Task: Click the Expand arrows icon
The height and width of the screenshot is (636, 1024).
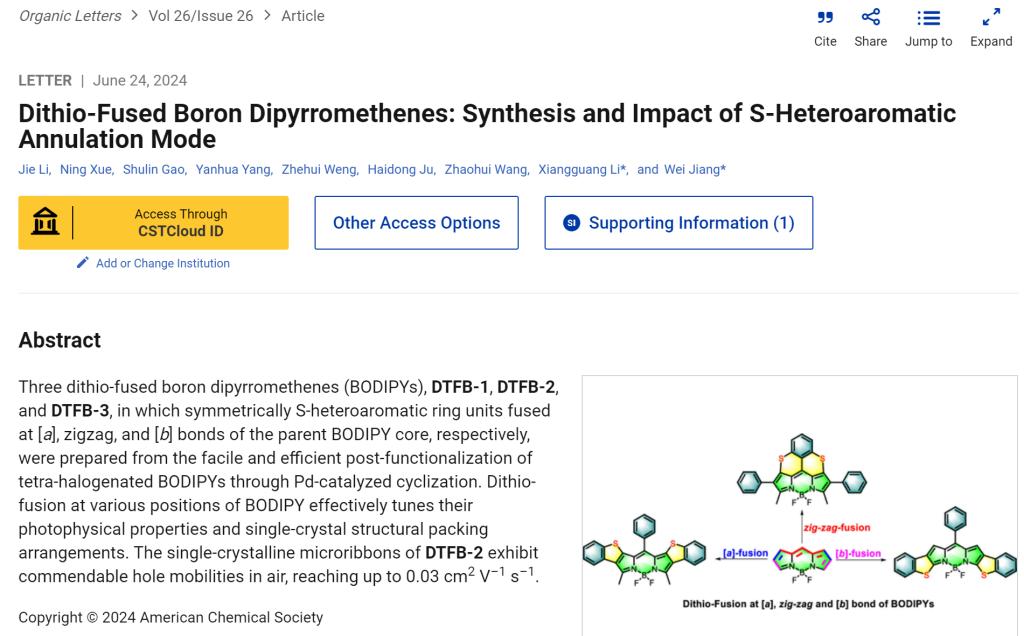Action: (990, 18)
